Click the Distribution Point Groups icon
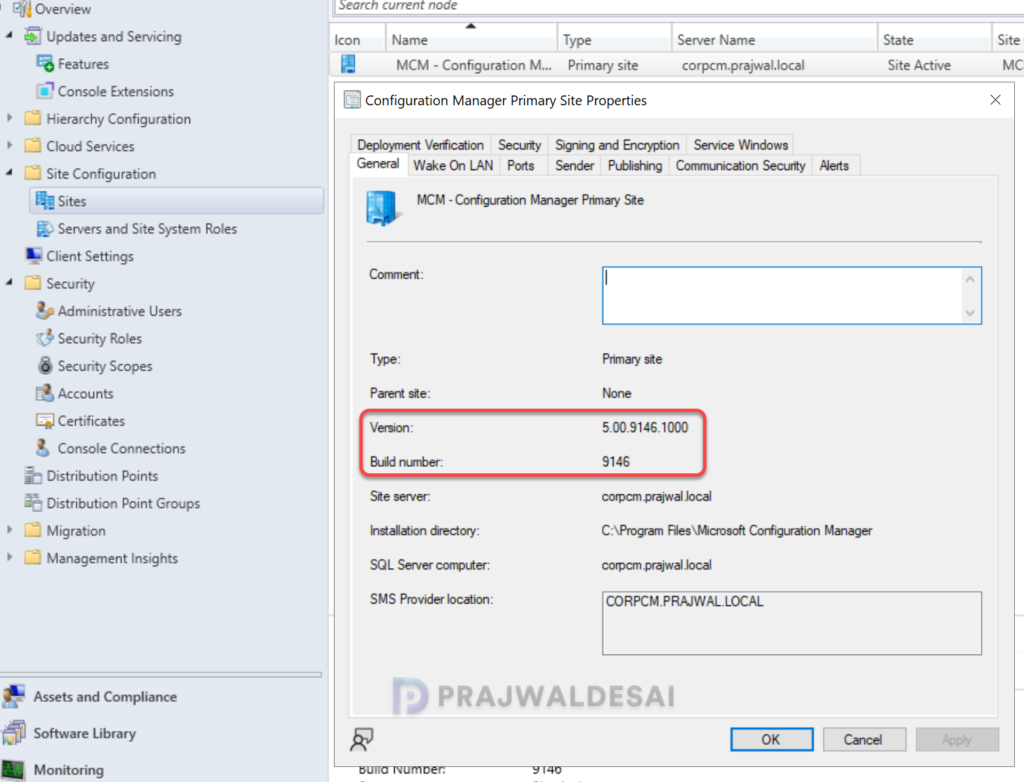1024x782 pixels. coord(33,503)
